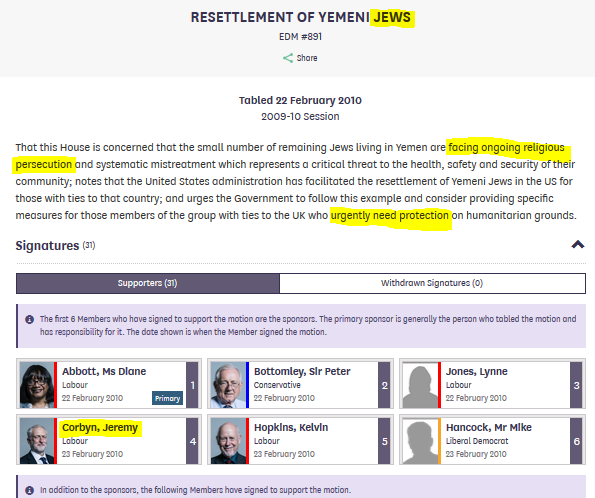
Task: Open Jones, Lynne member name
Action: pos(477,371)
